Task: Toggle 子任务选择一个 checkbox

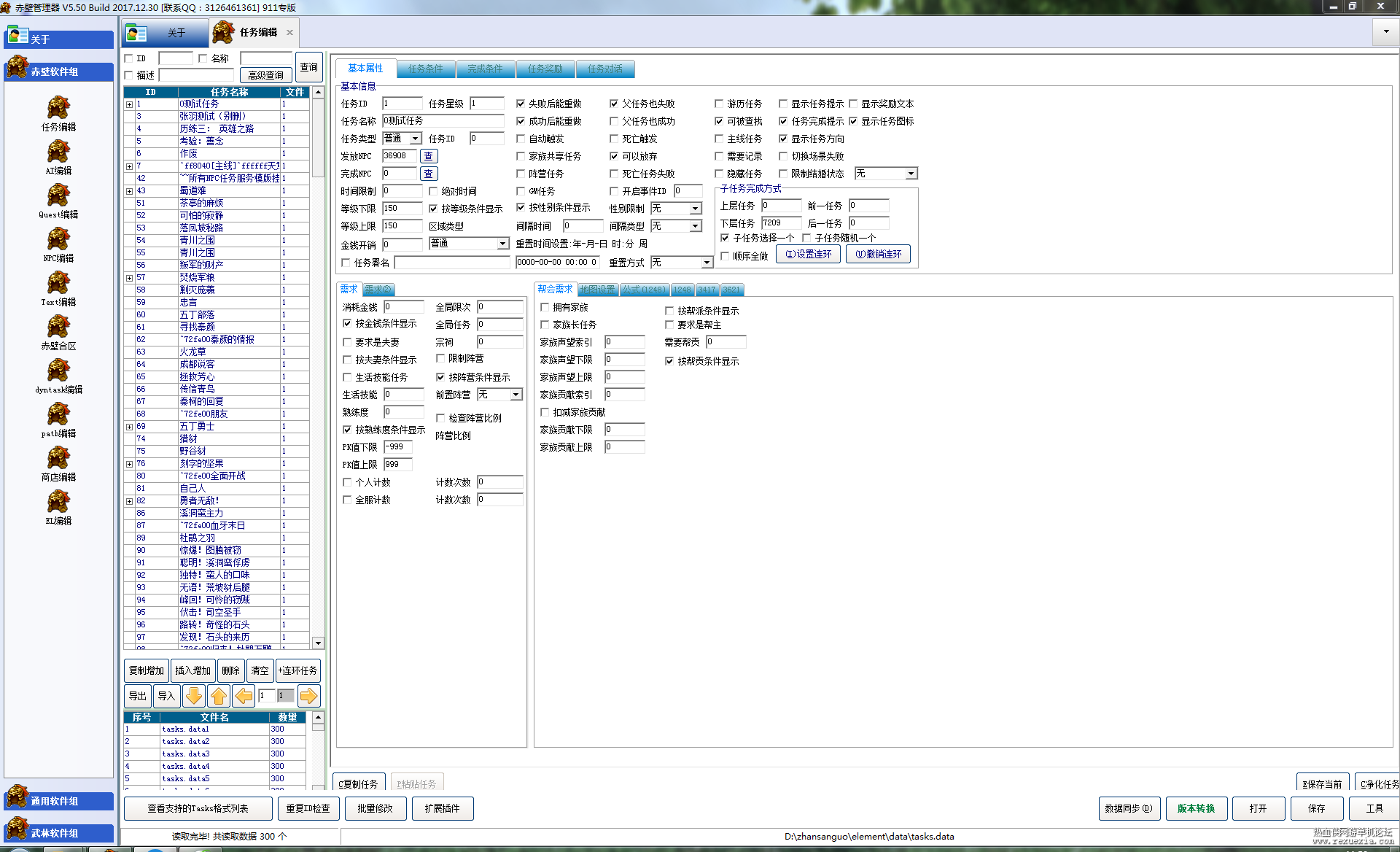Action: point(725,238)
